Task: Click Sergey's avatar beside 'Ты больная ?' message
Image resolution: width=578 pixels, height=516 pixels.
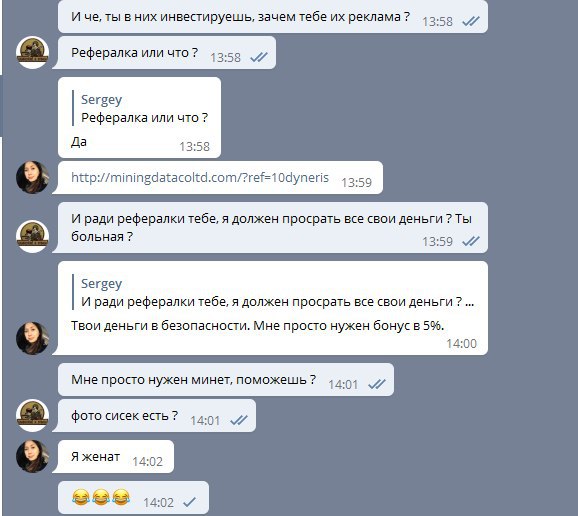Action: (32, 236)
